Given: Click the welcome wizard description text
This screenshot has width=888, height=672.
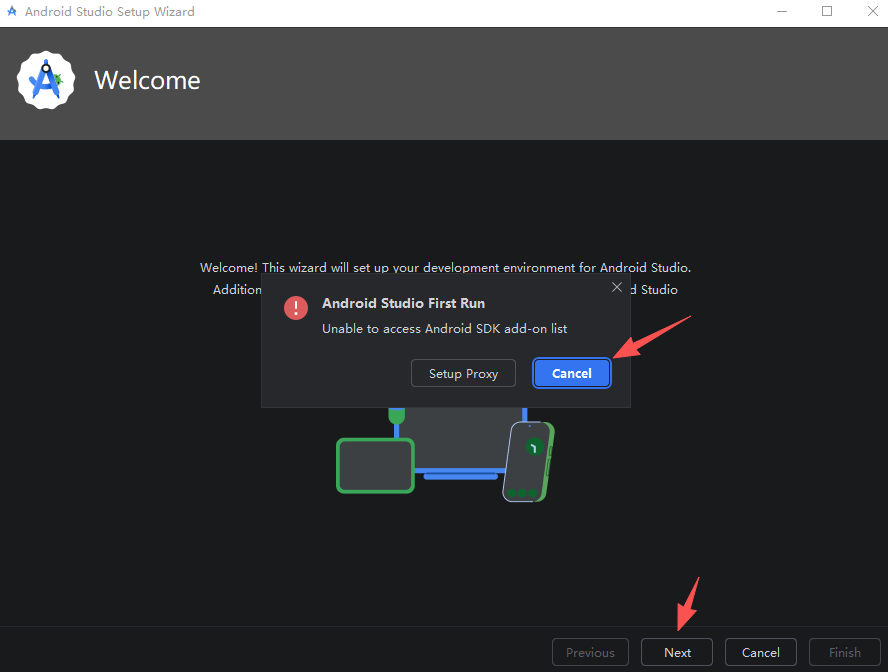Looking at the screenshot, I should pyautogui.click(x=445, y=268).
